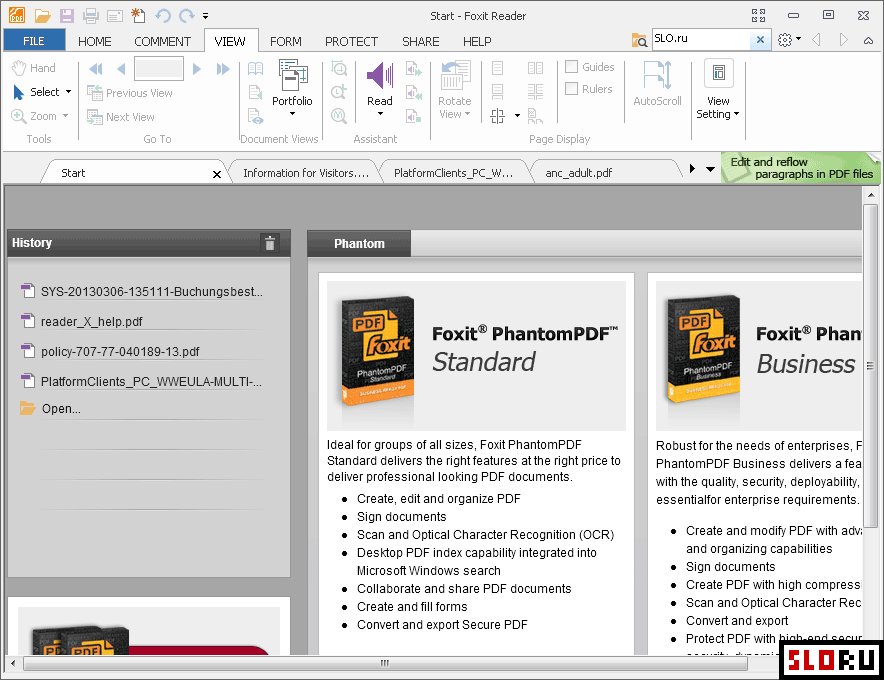
Task: Click Previous View
Action: 130,93
